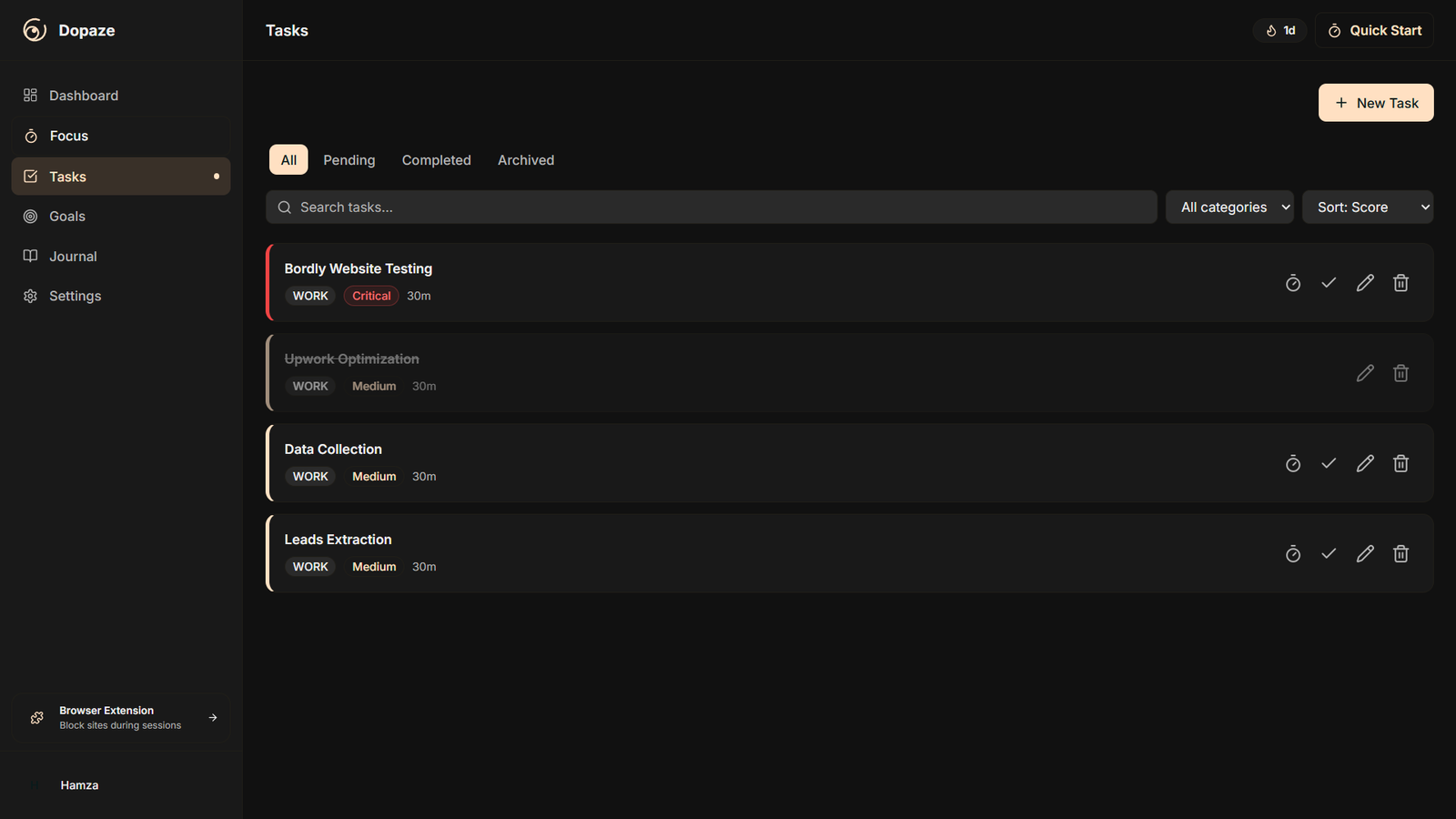Click the New Task button
Image resolution: width=1456 pixels, height=819 pixels.
(1375, 103)
